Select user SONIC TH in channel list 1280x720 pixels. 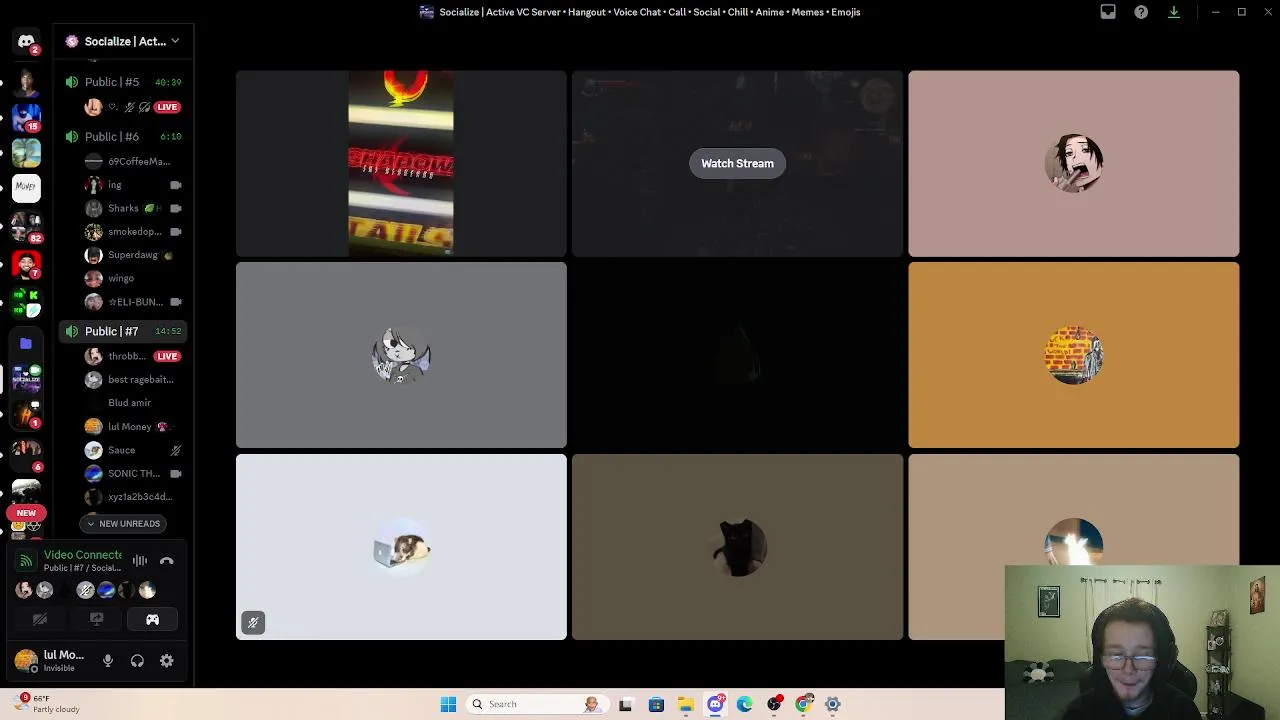132,473
